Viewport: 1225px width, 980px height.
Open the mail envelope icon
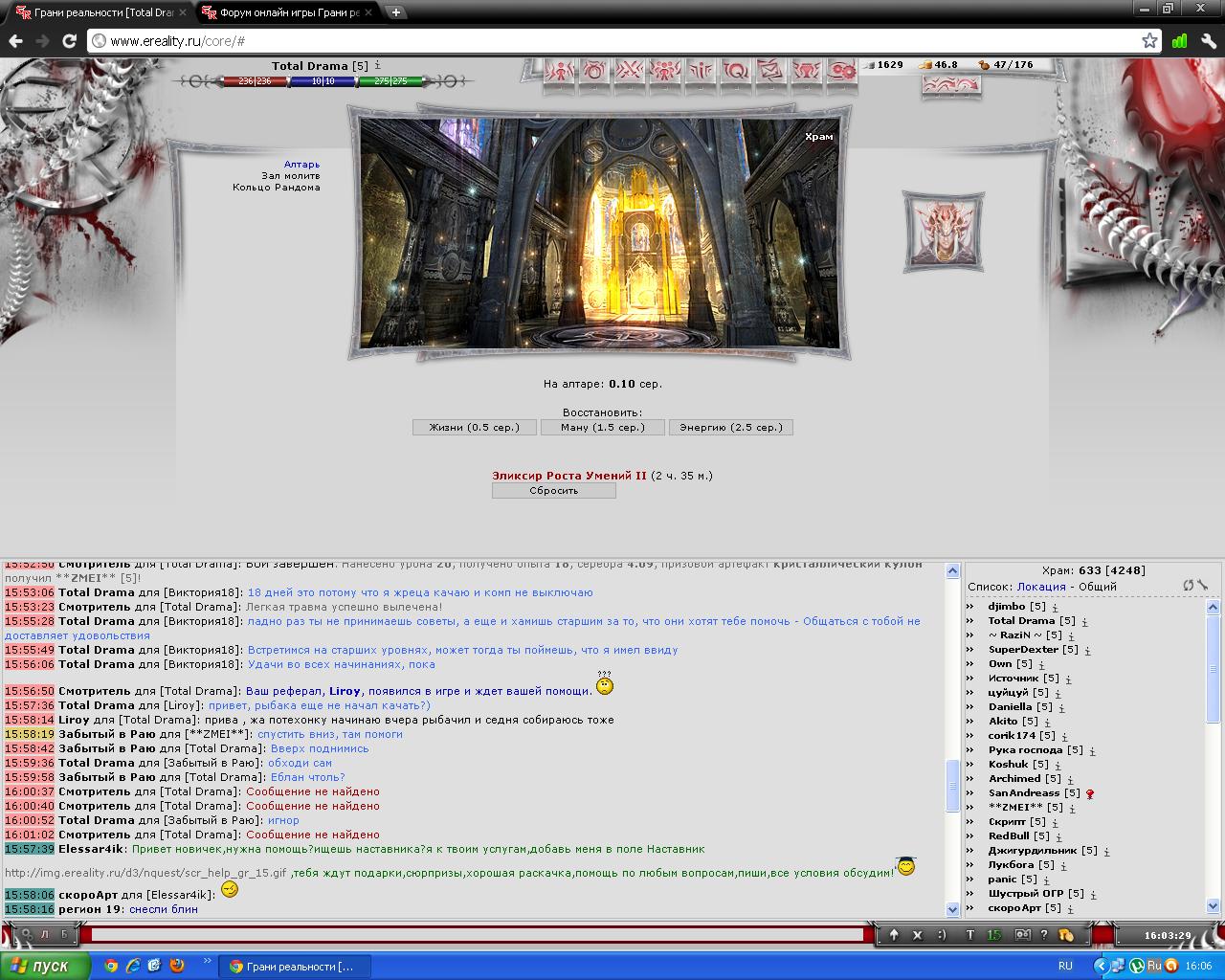pos(770,71)
